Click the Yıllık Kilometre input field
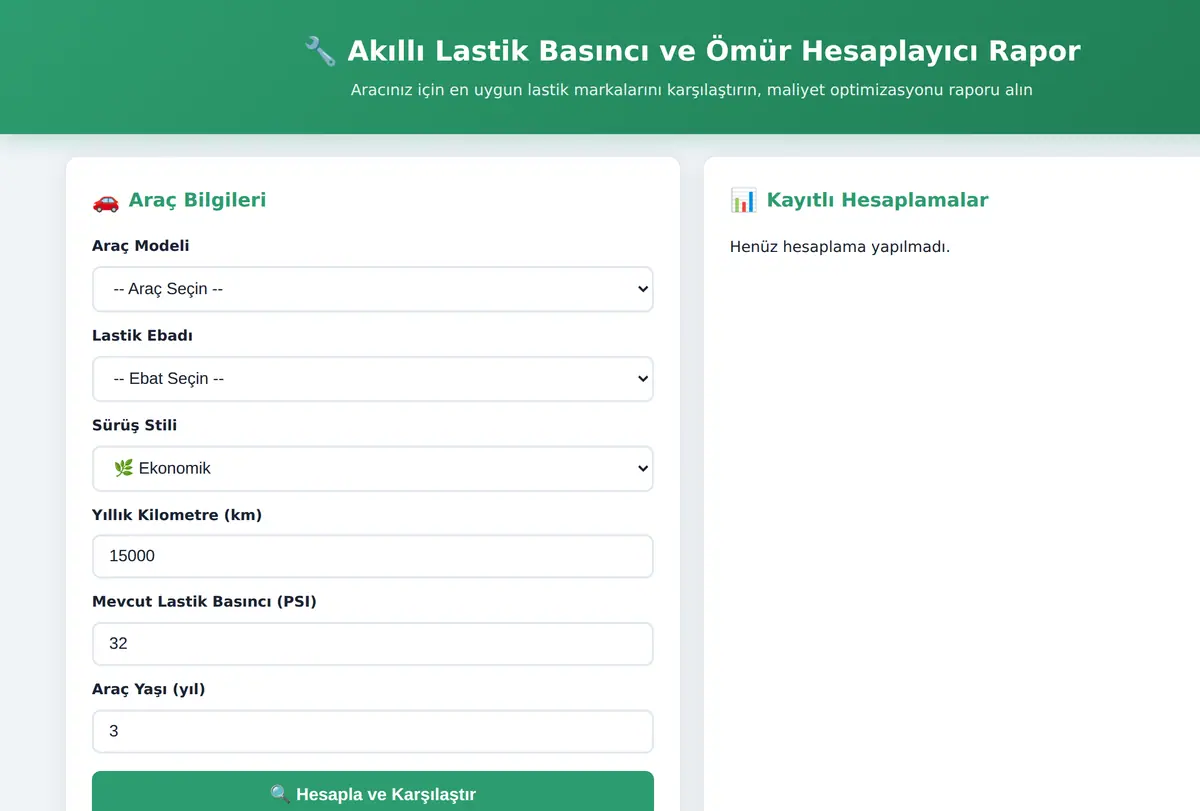Image resolution: width=1200 pixels, height=811 pixels. click(372, 556)
